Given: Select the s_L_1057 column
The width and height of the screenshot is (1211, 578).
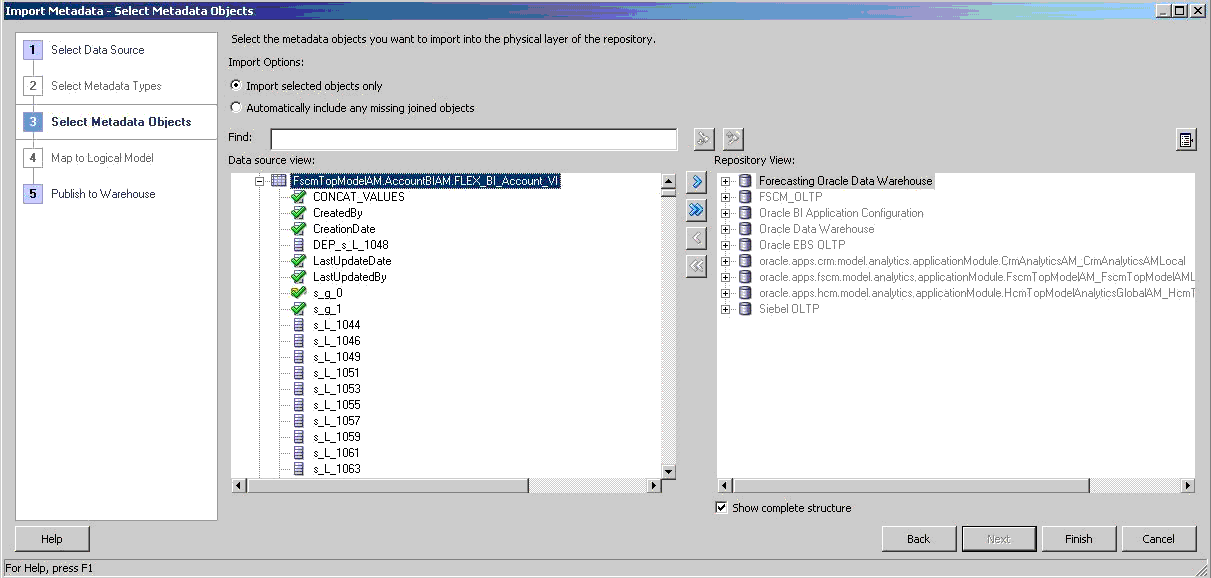Looking at the screenshot, I should tap(337, 421).
